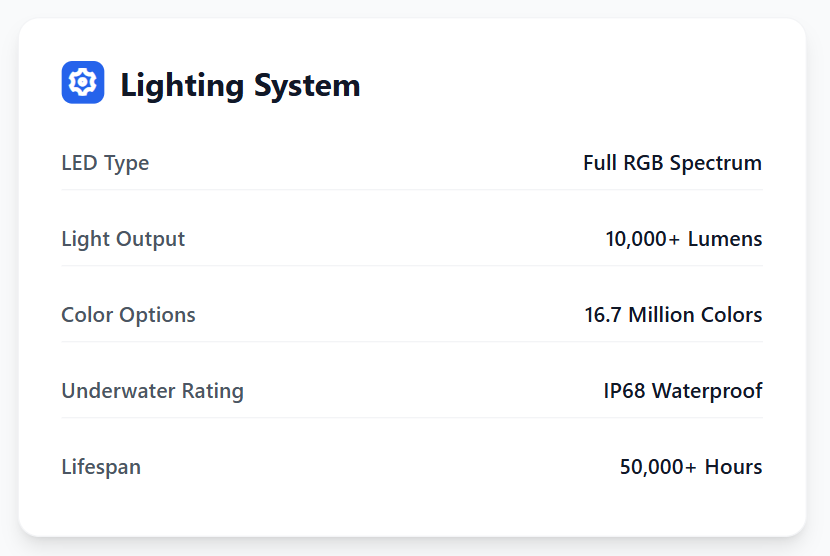Click the IP68 code text
Image resolution: width=830 pixels, height=556 pixels.
pos(625,391)
